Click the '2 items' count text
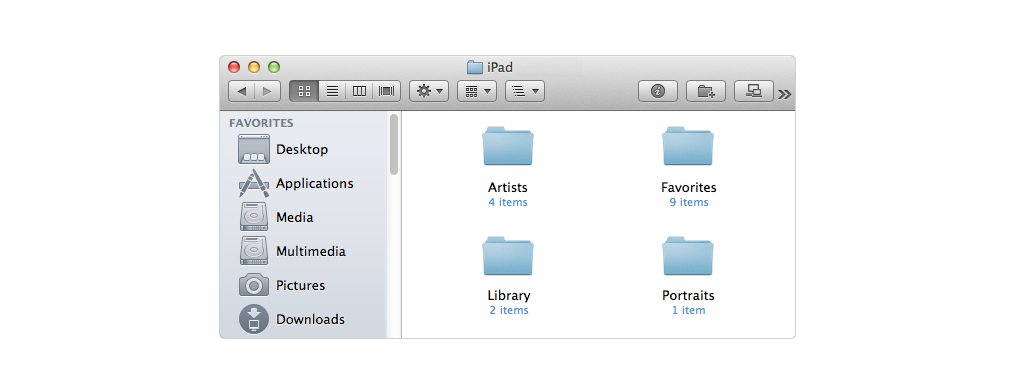This screenshot has height=390, width=1020. click(509, 311)
